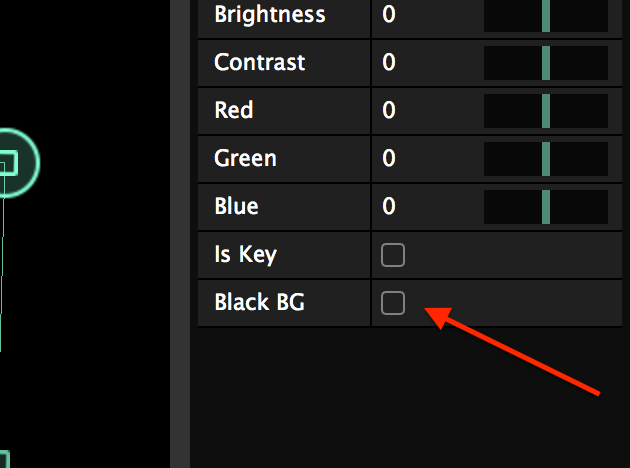Click the Red value field

[425, 110]
